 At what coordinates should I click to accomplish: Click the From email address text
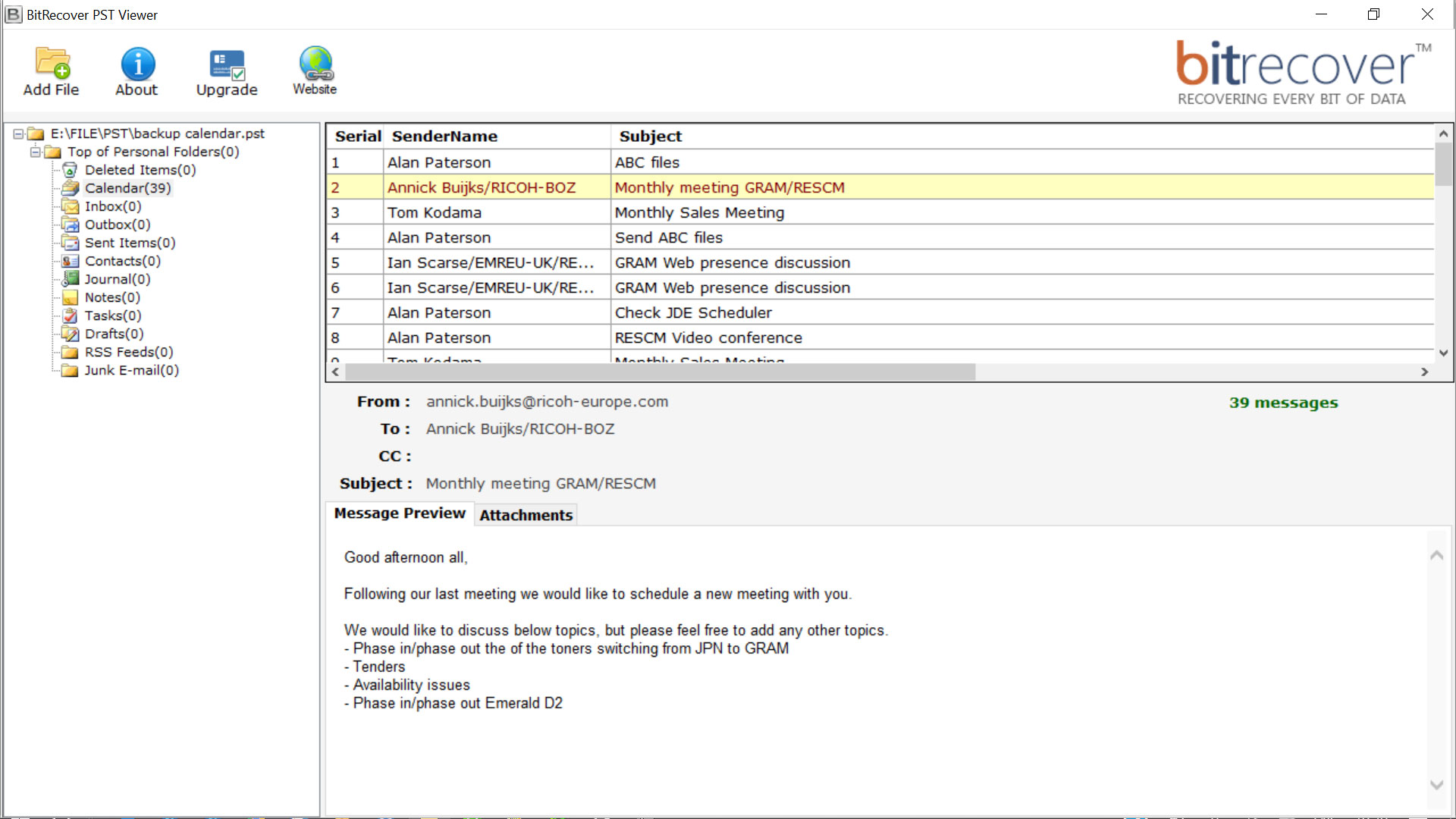point(547,402)
